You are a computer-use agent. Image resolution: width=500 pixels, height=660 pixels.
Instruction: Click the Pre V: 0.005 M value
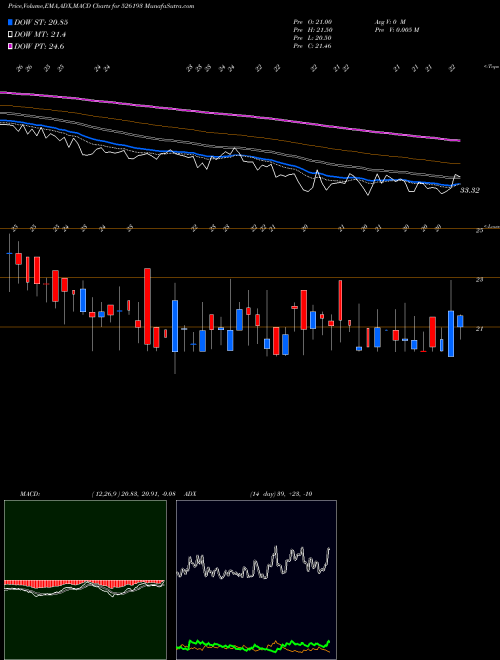[x=396, y=29]
